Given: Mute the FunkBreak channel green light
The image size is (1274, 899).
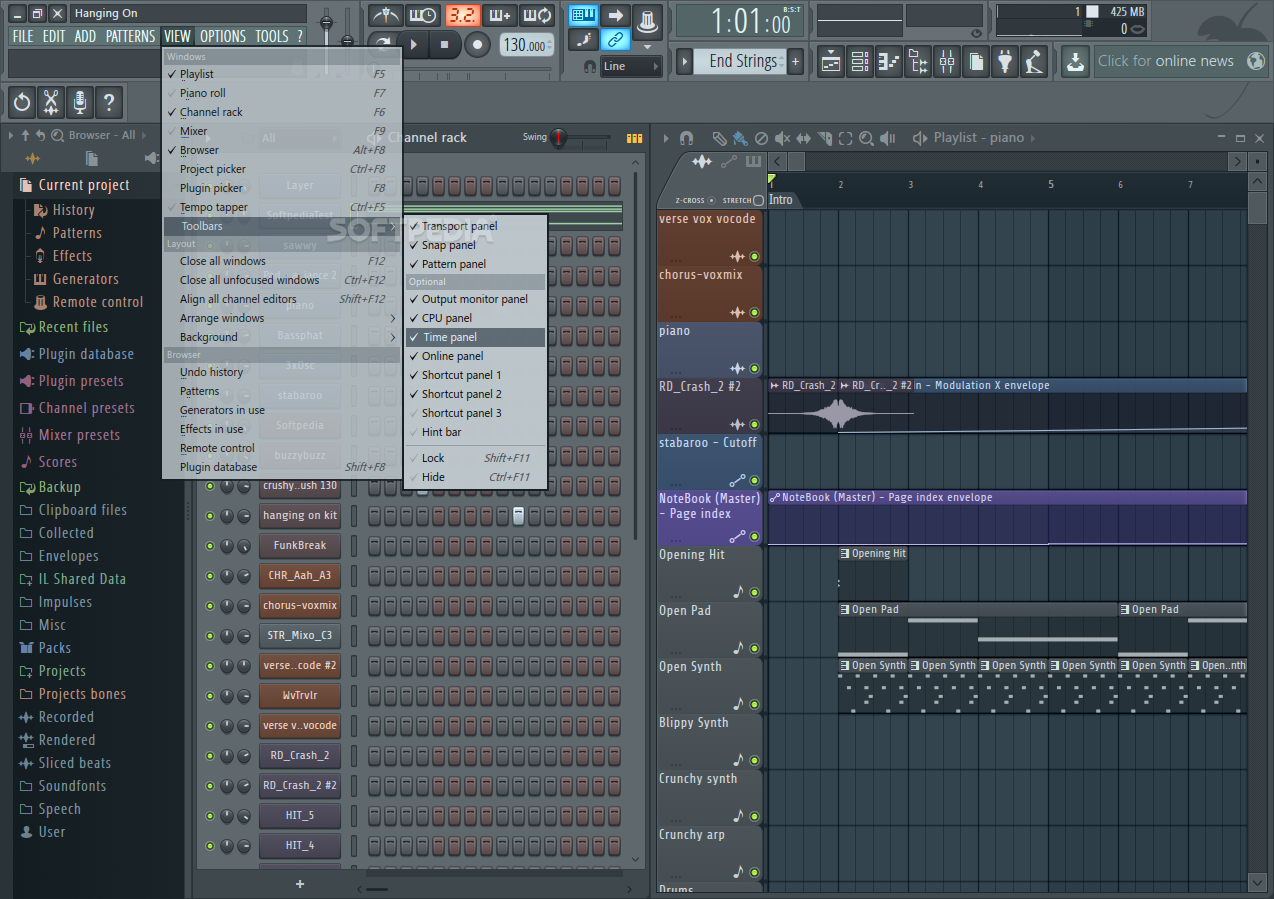Looking at the screenshot, I should point(210,546).
